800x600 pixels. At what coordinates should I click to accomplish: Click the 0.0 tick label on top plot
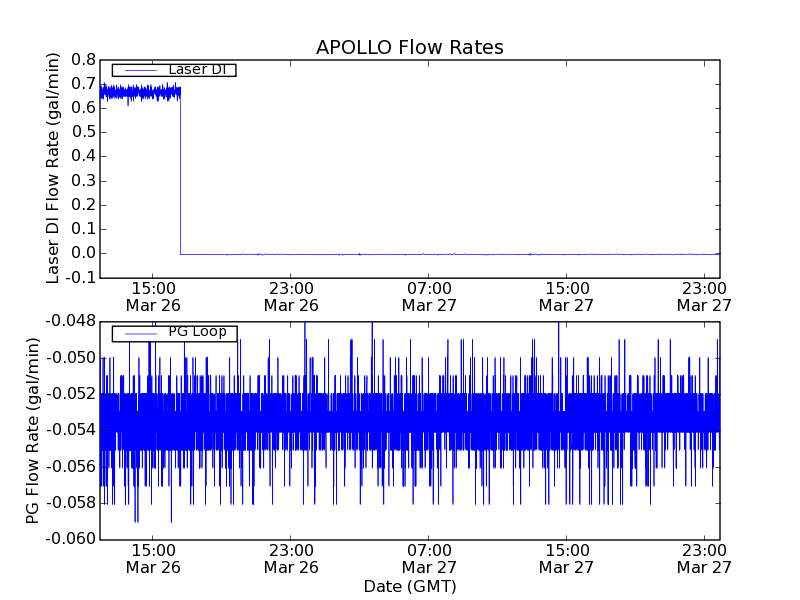[82, 253]
